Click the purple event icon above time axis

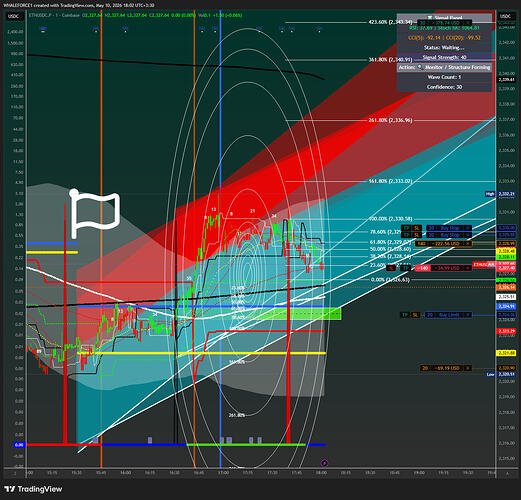click(x=324, y=463)
